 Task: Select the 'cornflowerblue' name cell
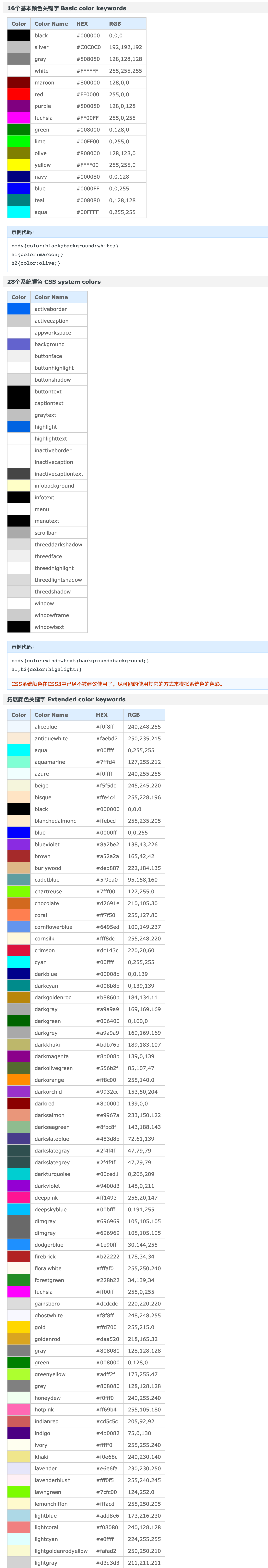point(61,927)
